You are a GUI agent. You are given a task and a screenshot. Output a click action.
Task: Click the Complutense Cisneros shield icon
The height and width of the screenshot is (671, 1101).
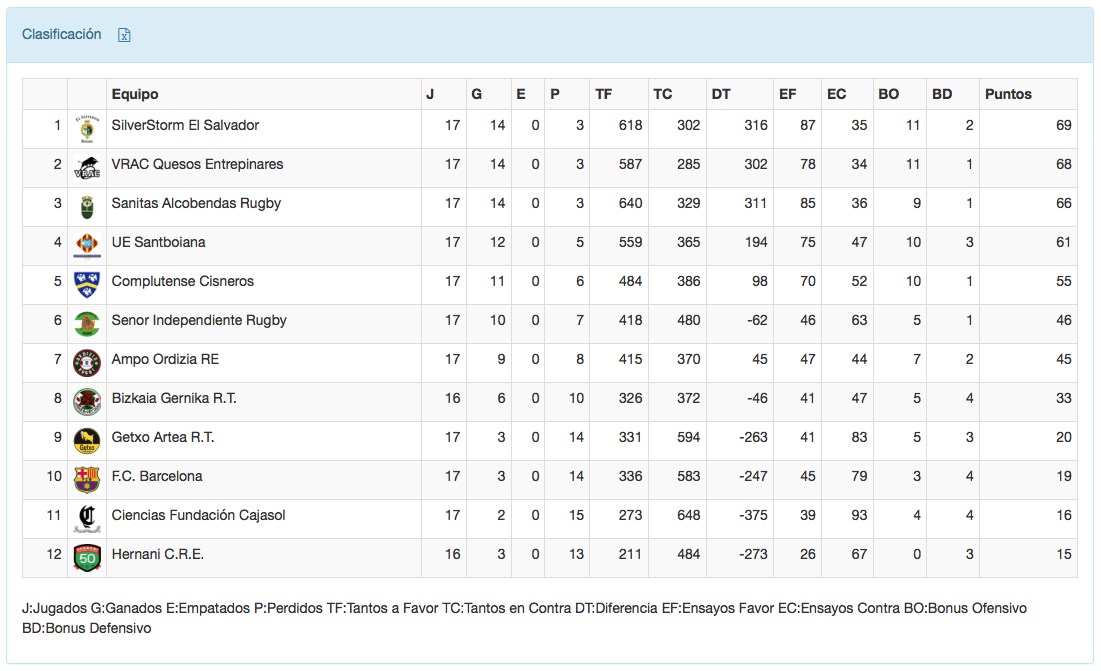coord(87,285)
